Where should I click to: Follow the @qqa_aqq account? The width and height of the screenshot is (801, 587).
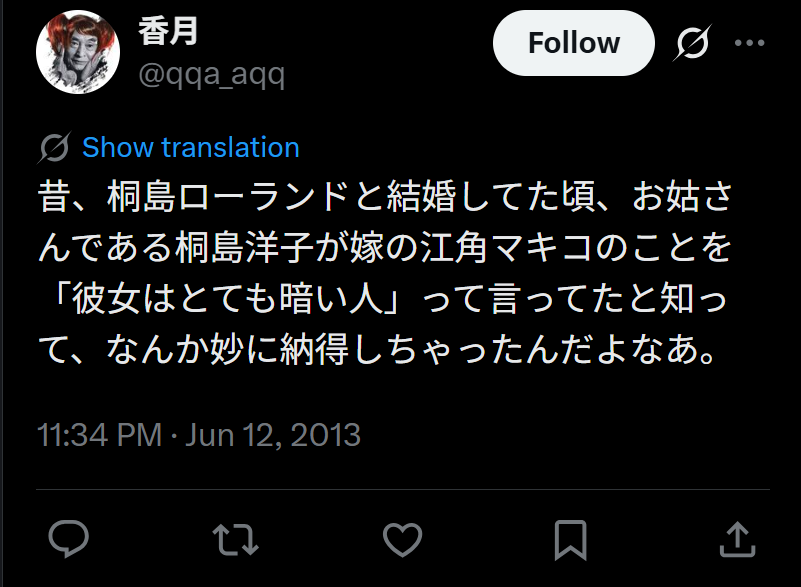(573, 44)
